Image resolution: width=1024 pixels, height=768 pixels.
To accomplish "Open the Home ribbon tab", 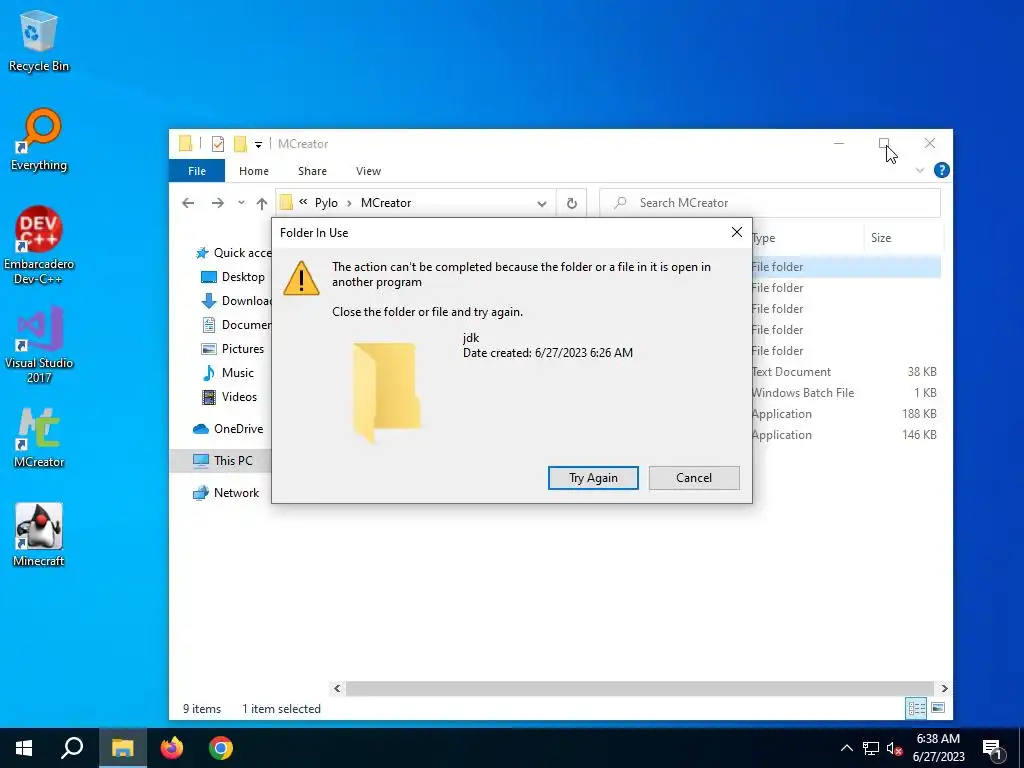I will click(253, 170).
